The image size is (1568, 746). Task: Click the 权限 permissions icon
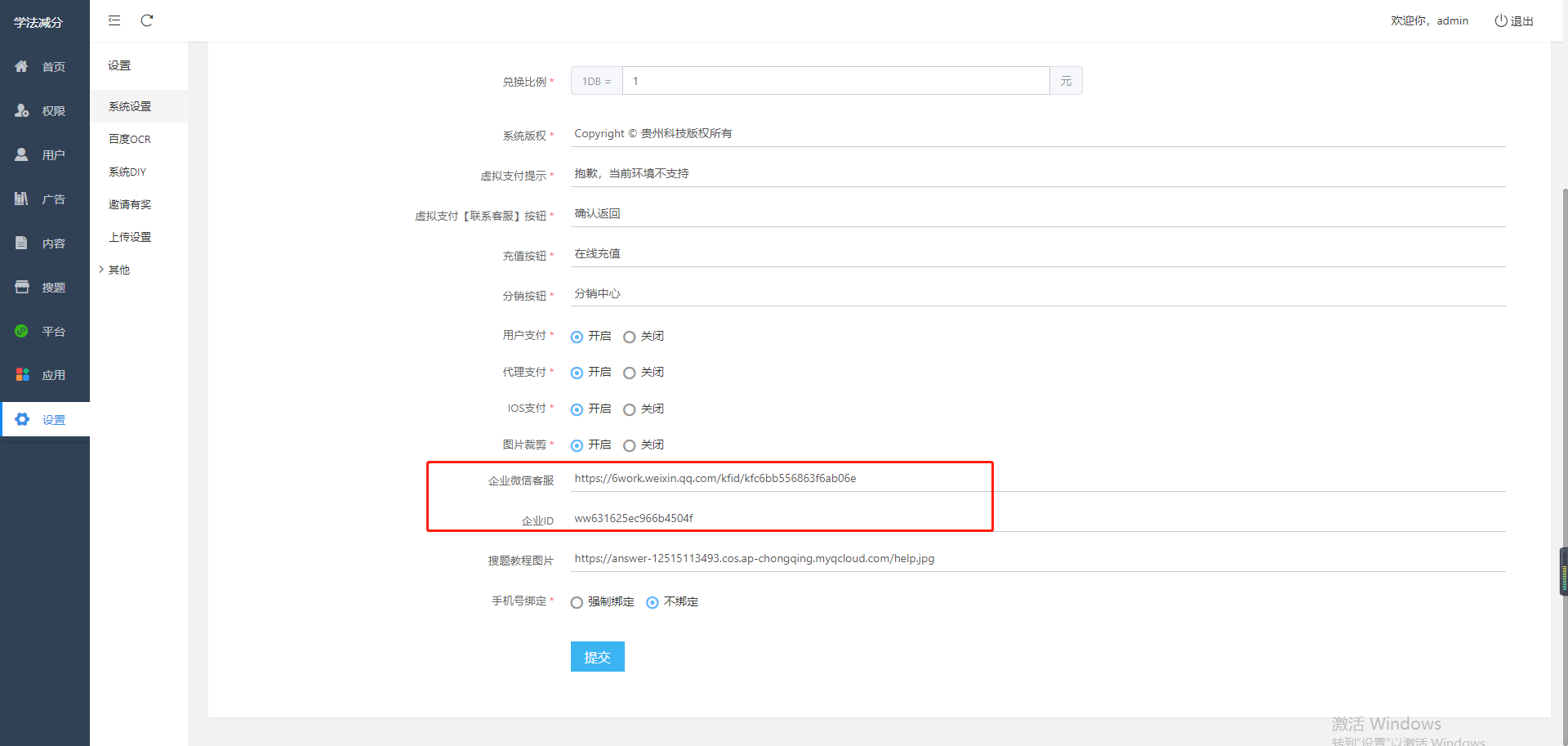click(22, 110)
